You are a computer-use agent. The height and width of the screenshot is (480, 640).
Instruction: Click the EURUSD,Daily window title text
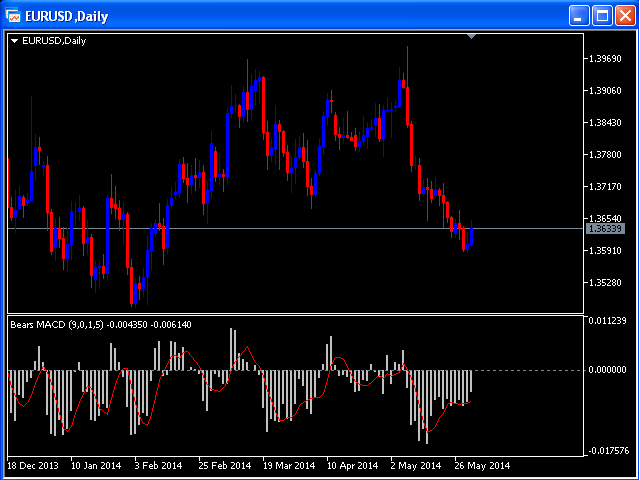coord(67,16)
